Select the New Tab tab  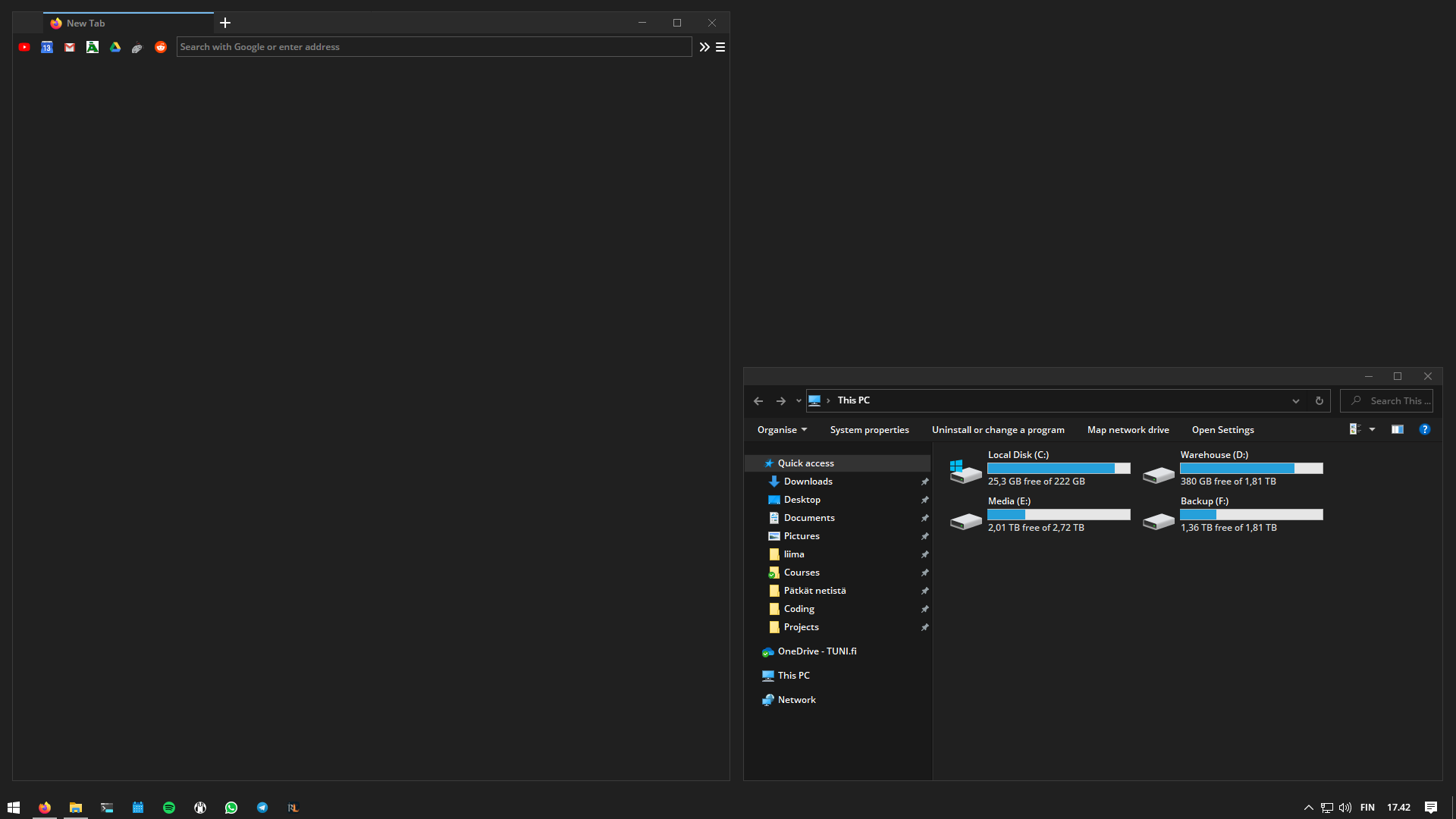129,23
